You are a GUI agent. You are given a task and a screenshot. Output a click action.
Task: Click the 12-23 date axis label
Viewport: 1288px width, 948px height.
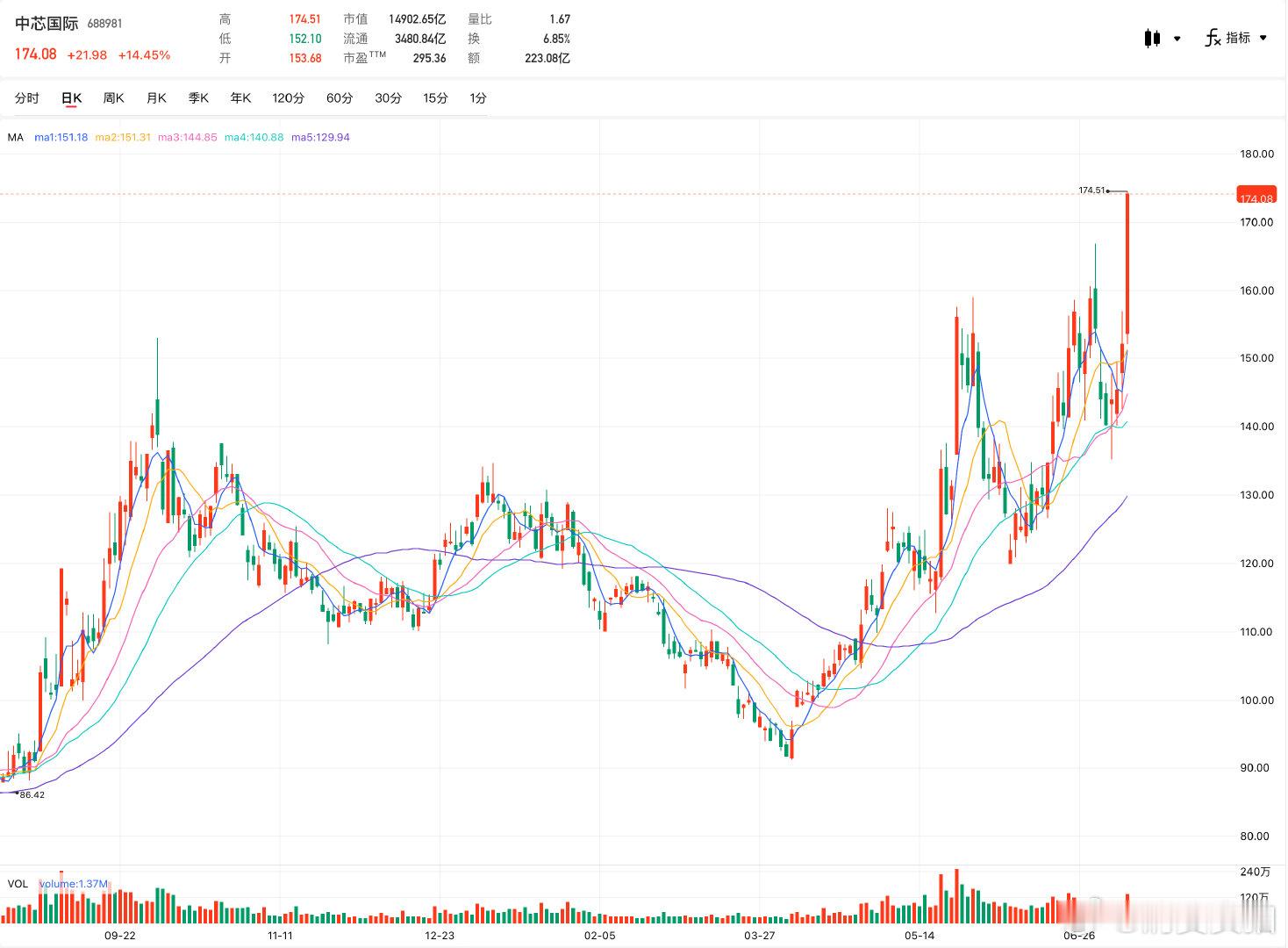tap(440, 935)
